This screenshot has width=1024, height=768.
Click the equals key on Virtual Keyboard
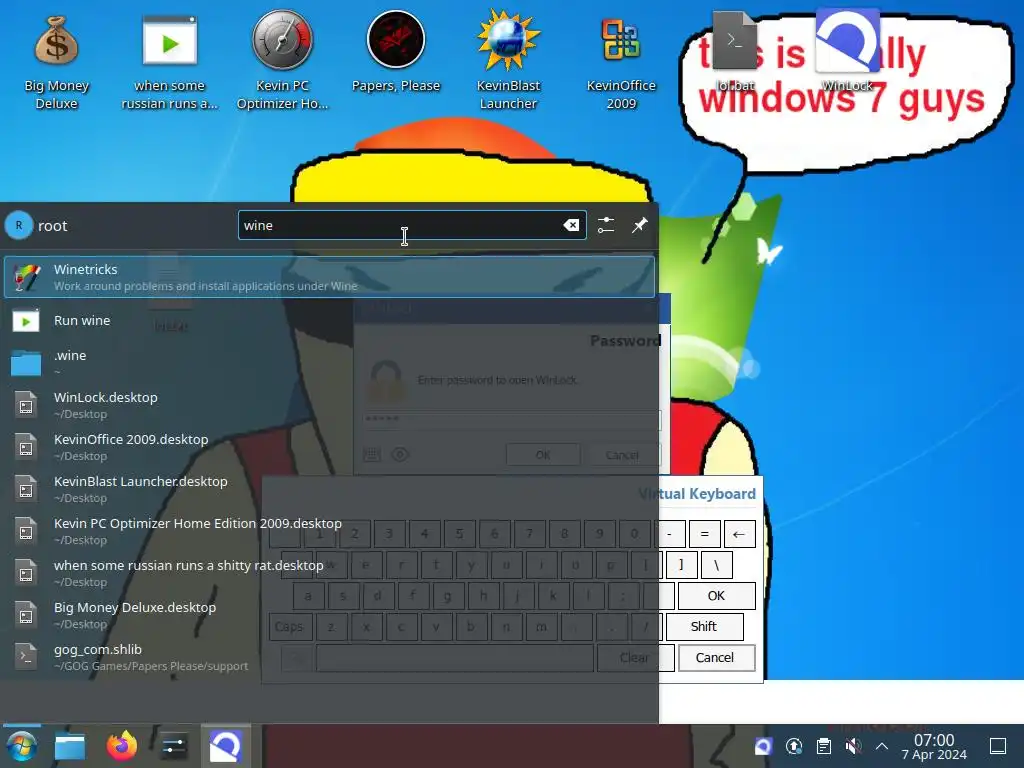tap(704, 534)
